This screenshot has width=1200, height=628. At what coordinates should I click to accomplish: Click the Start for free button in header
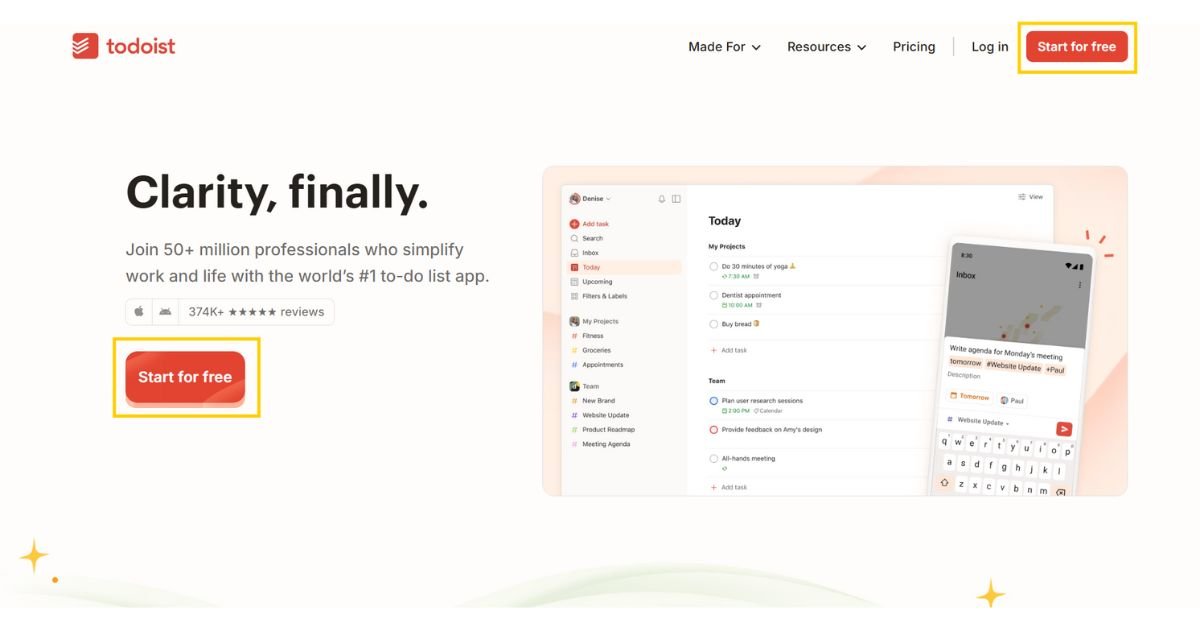[1077, 46]
